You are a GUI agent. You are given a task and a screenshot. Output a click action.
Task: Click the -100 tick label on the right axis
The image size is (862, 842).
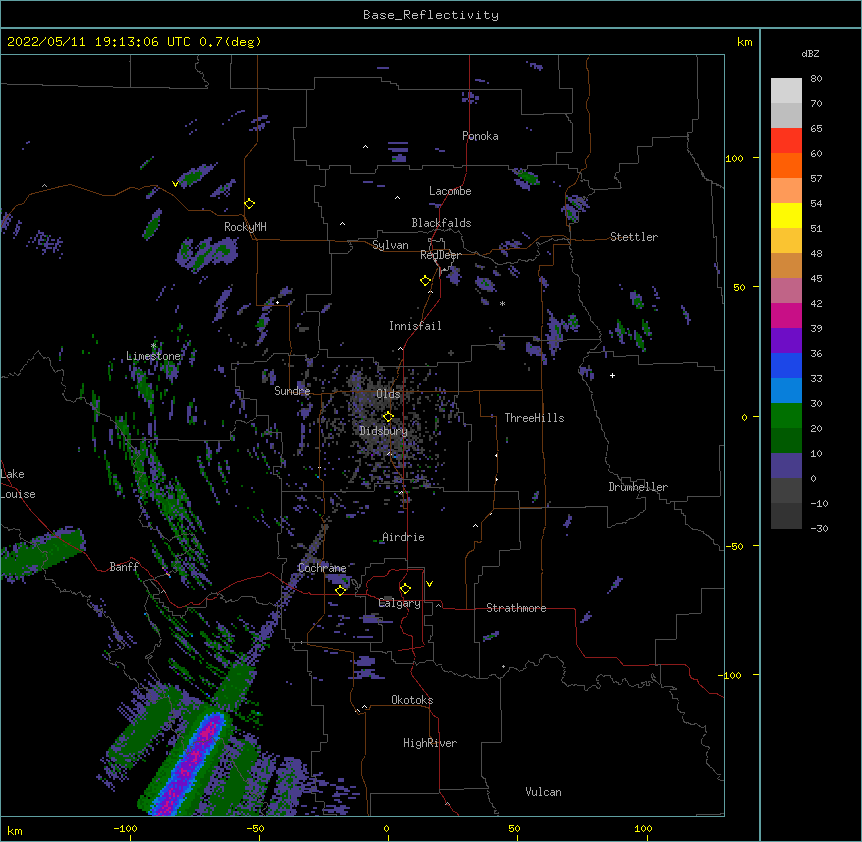(x=731, y=675)
